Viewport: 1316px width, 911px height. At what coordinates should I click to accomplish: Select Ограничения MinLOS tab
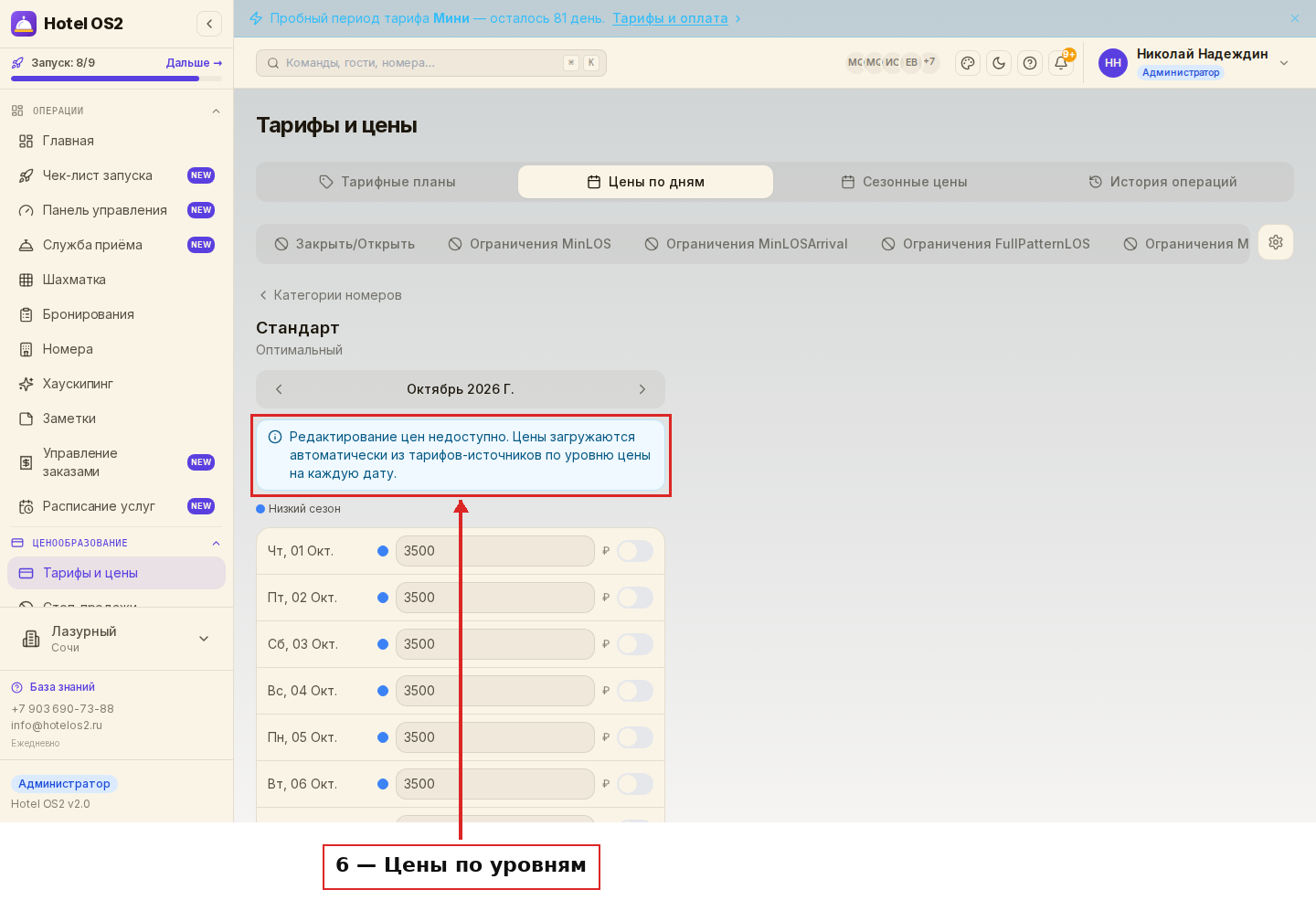tap(530, 244)
